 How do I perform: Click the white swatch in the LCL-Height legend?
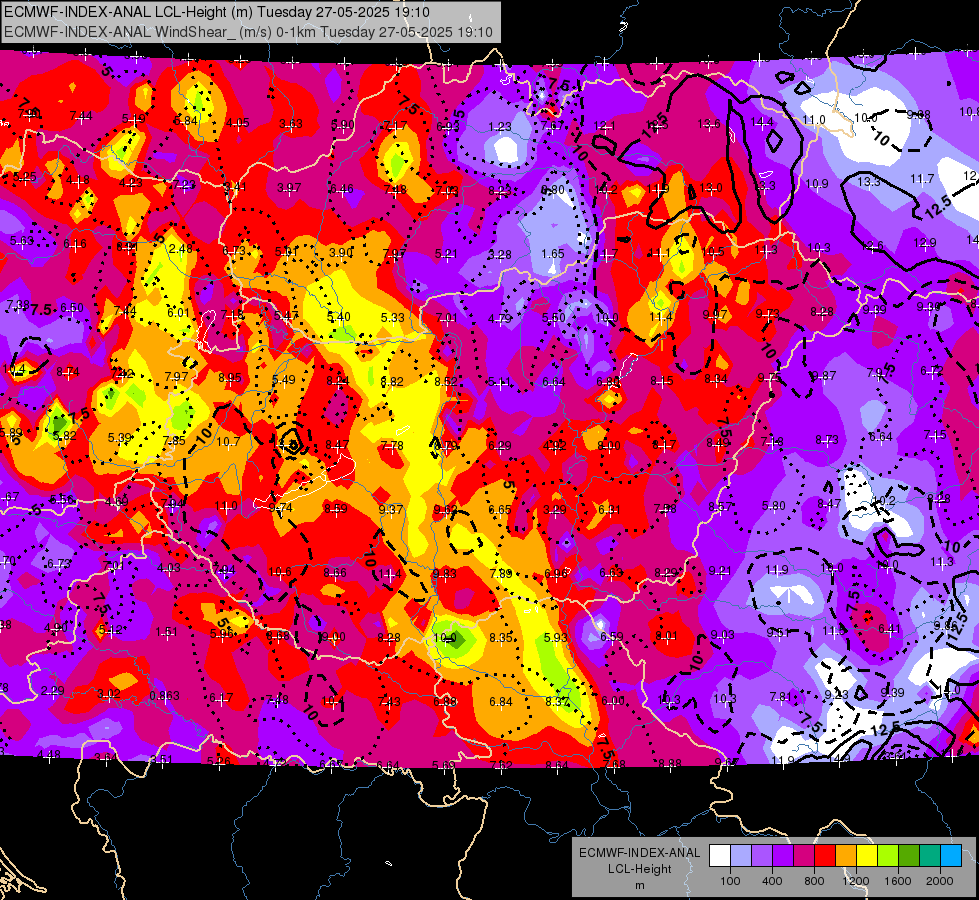point(719,856)
